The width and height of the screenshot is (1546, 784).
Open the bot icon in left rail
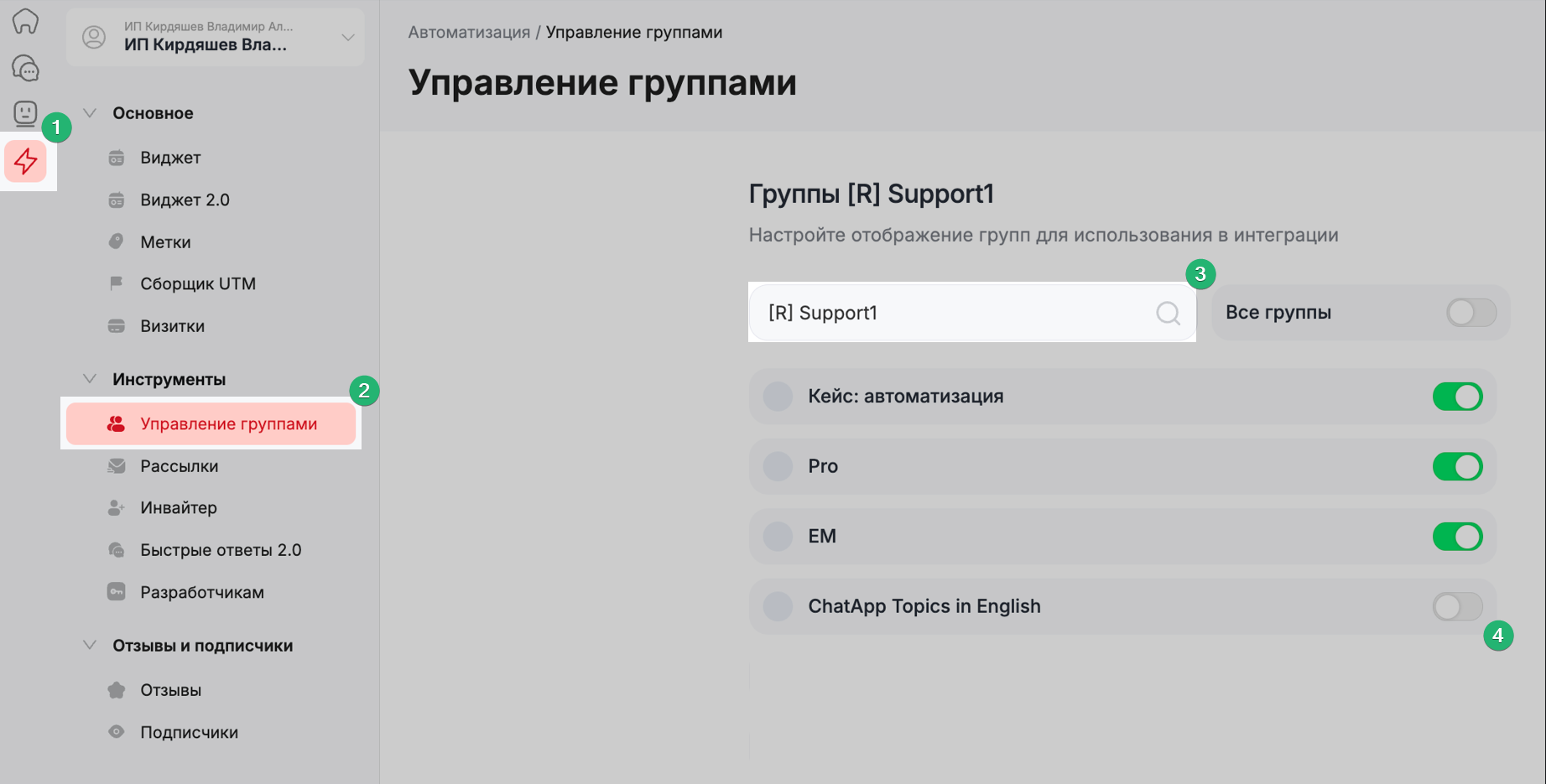point(25,112)
